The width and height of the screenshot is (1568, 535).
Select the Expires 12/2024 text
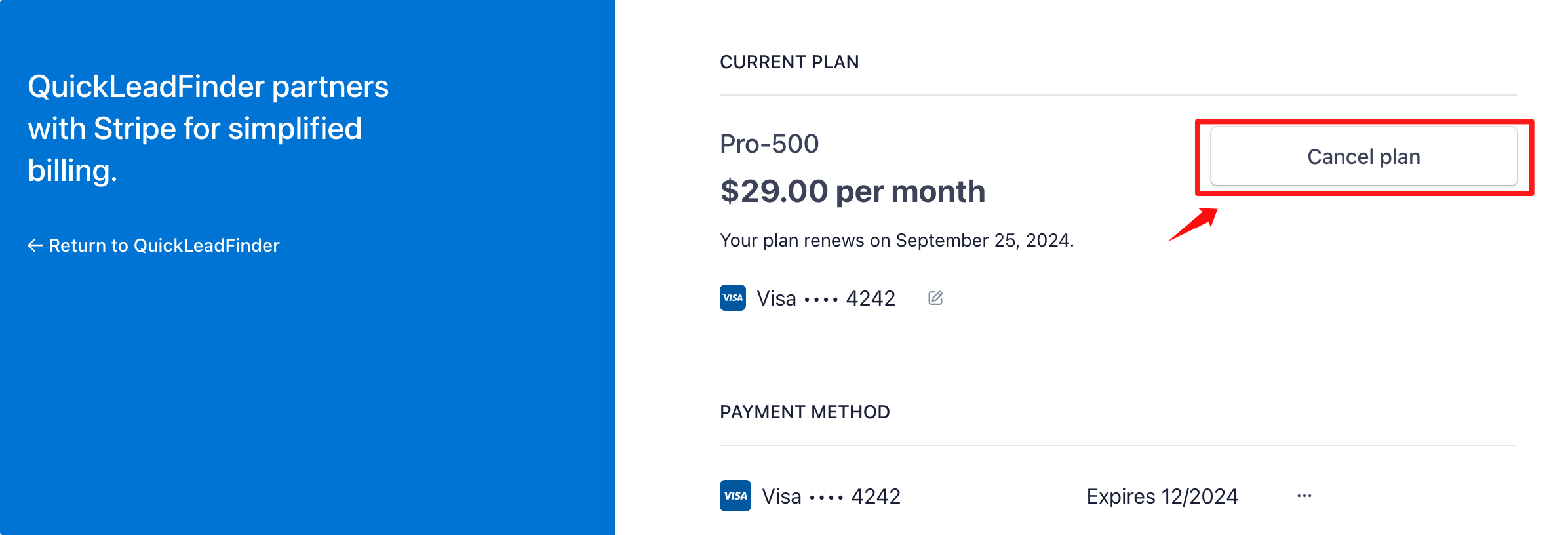(1162, 496)
